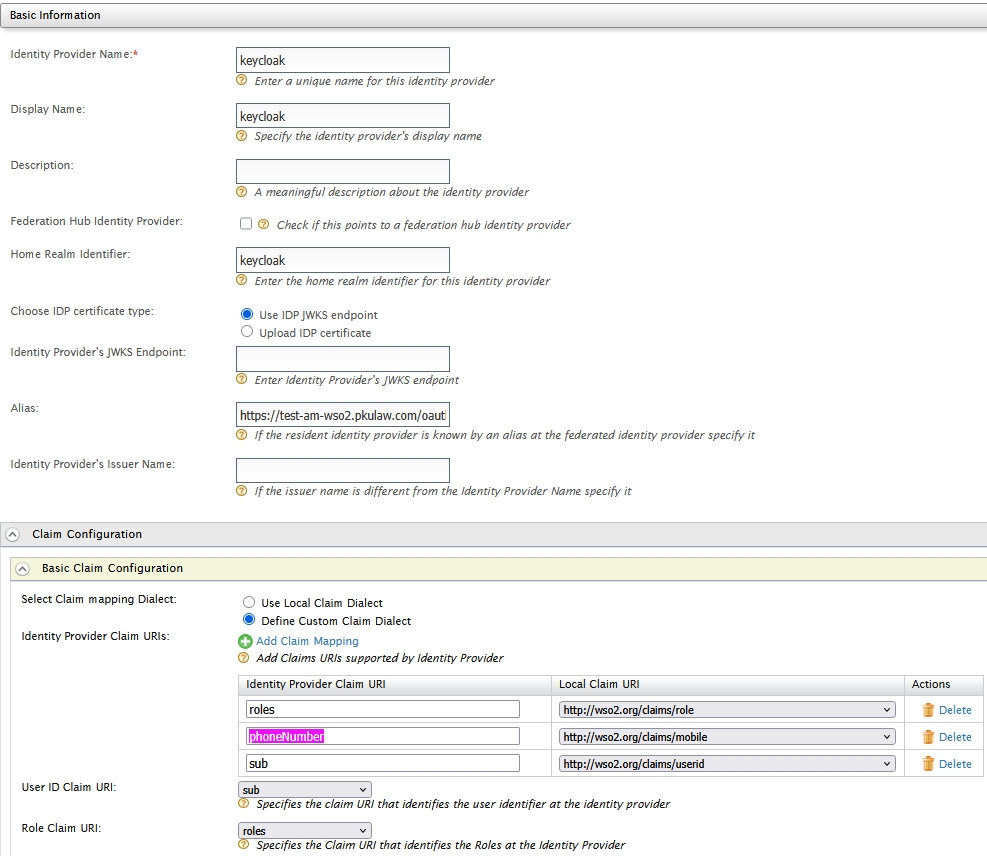Choose Use Local Claim Dialect option
Image resolution: width=987 pixels, height=856 pixels.
(249, 602)
